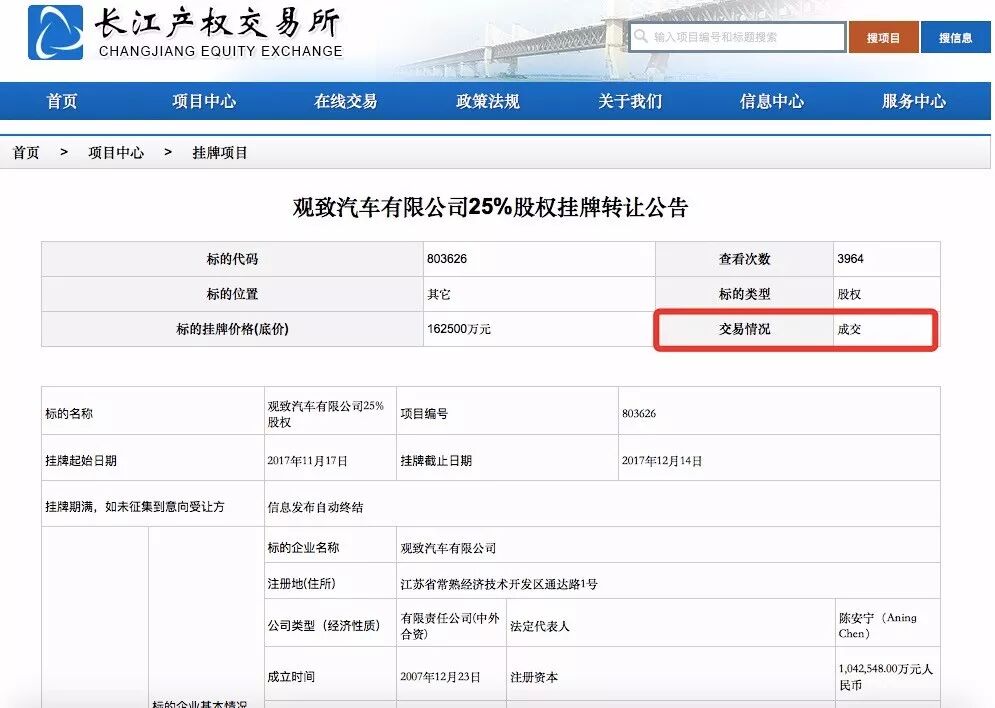This screenshot has width=995, height=708.
Task: Select the founding date 2007年12月23日
Action: pos(440,677)
